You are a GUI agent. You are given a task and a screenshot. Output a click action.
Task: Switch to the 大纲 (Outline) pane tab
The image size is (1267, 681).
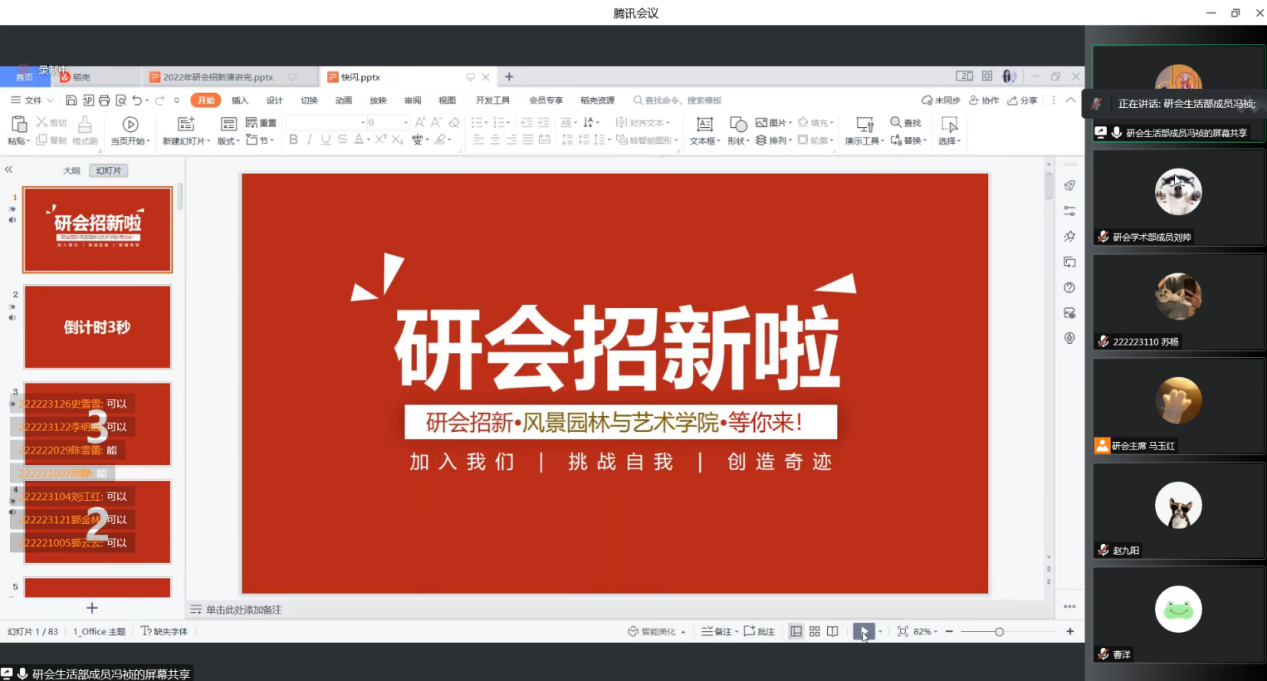[x=71, y=171]
